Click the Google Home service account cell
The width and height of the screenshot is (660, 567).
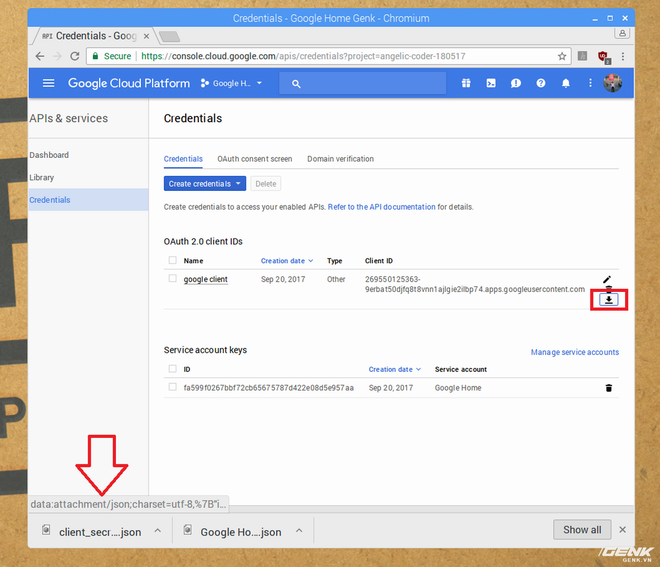pyautogui.click(x=458, y=388)
